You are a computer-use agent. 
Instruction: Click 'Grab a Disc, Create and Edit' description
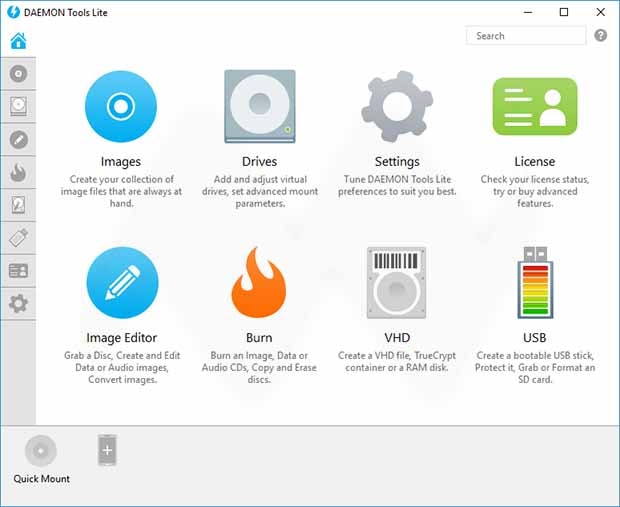pos(122,367)
